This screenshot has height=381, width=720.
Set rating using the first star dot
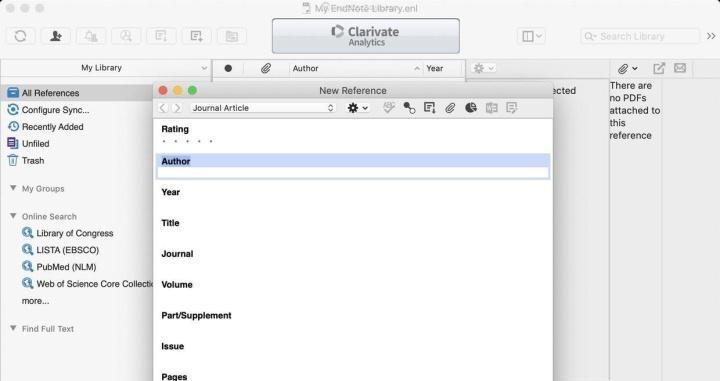click(164, 141)
